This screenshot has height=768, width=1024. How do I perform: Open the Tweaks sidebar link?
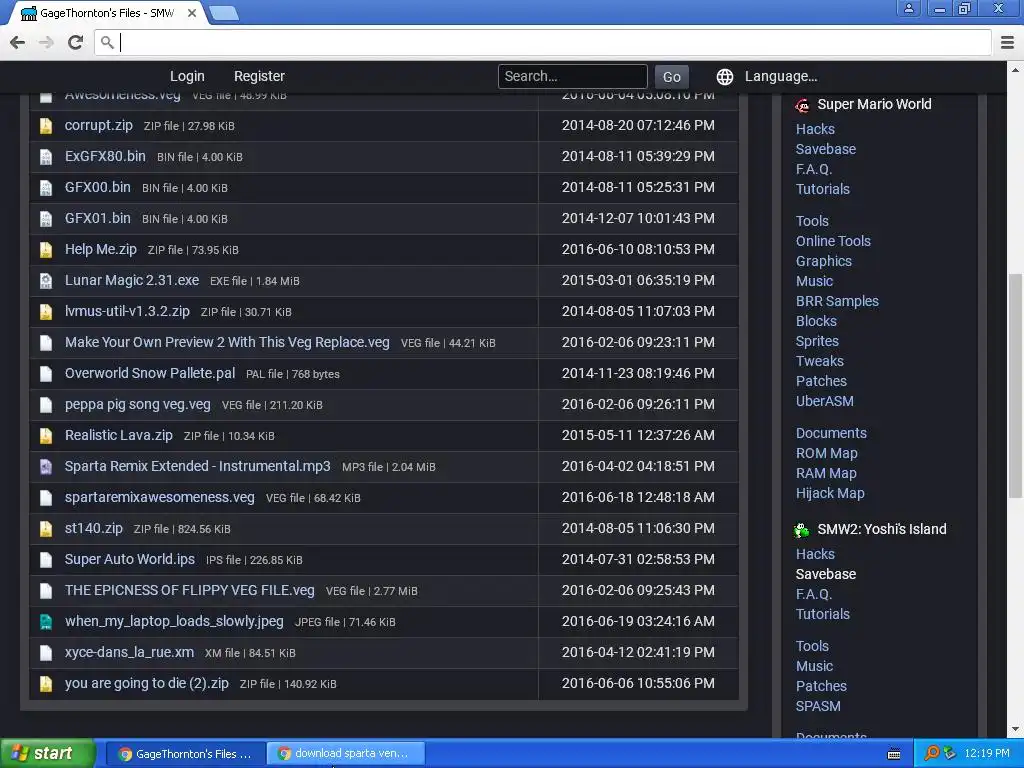[x=820, y=361]
